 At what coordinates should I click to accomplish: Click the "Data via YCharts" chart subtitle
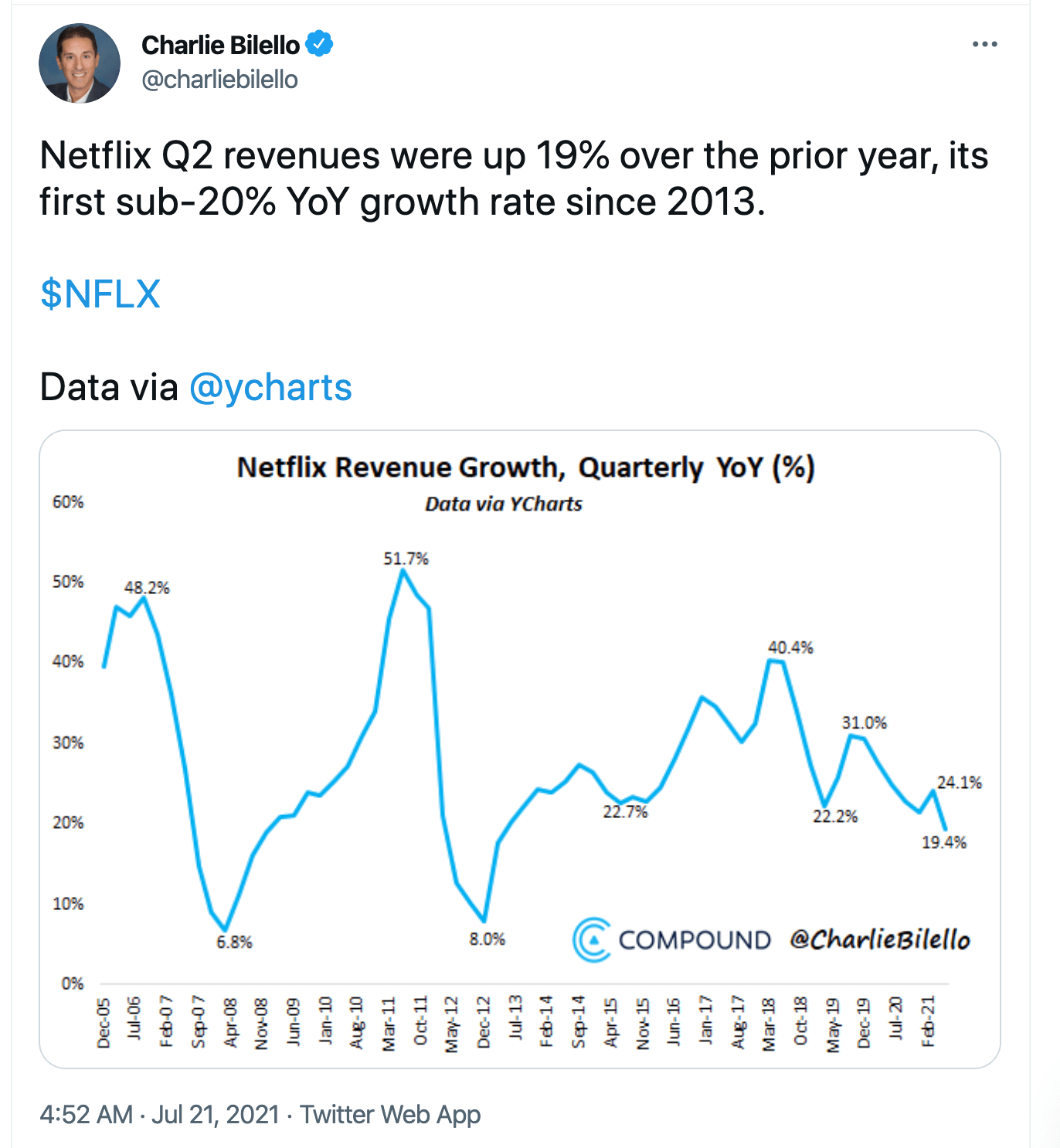point(503,504)
